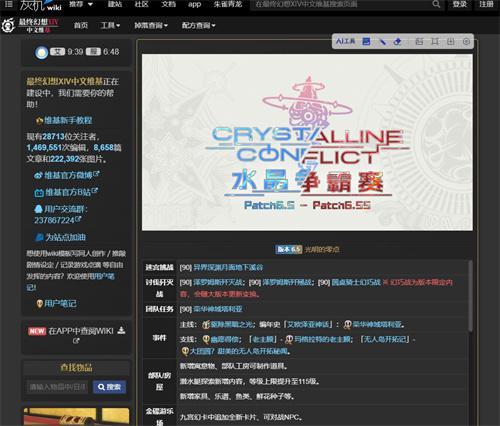Click the round icon at the floating toolbar's end
500x426 pixels.
click(466, 41)
